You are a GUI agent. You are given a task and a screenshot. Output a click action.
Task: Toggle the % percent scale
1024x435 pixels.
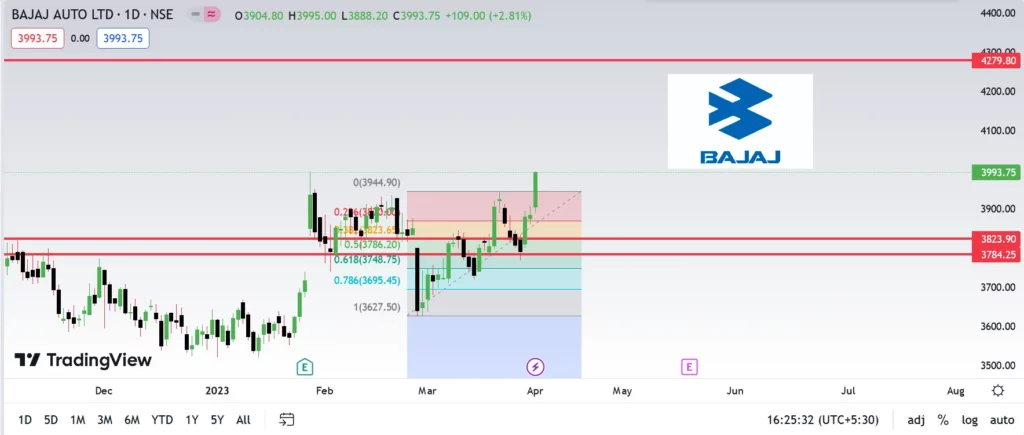tap(943, 419)
